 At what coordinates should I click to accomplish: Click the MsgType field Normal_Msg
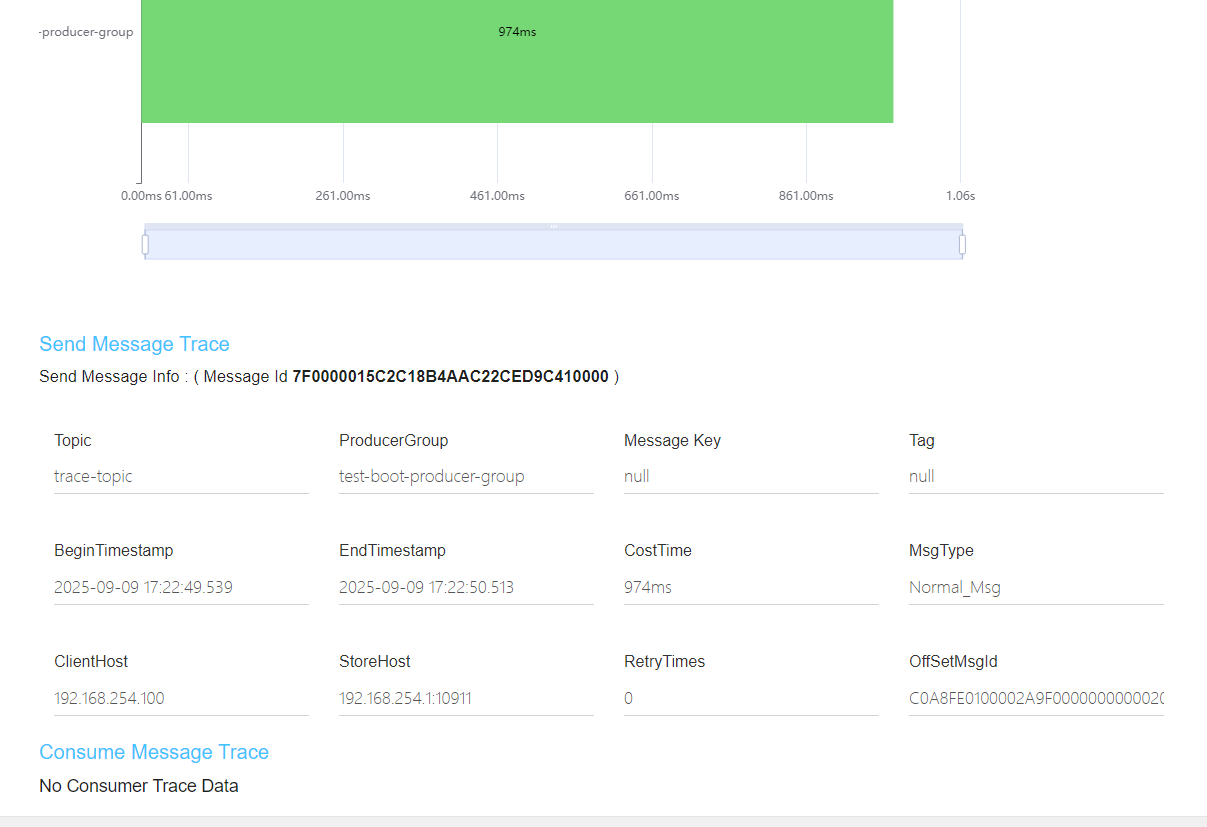tap(1036, 588)
